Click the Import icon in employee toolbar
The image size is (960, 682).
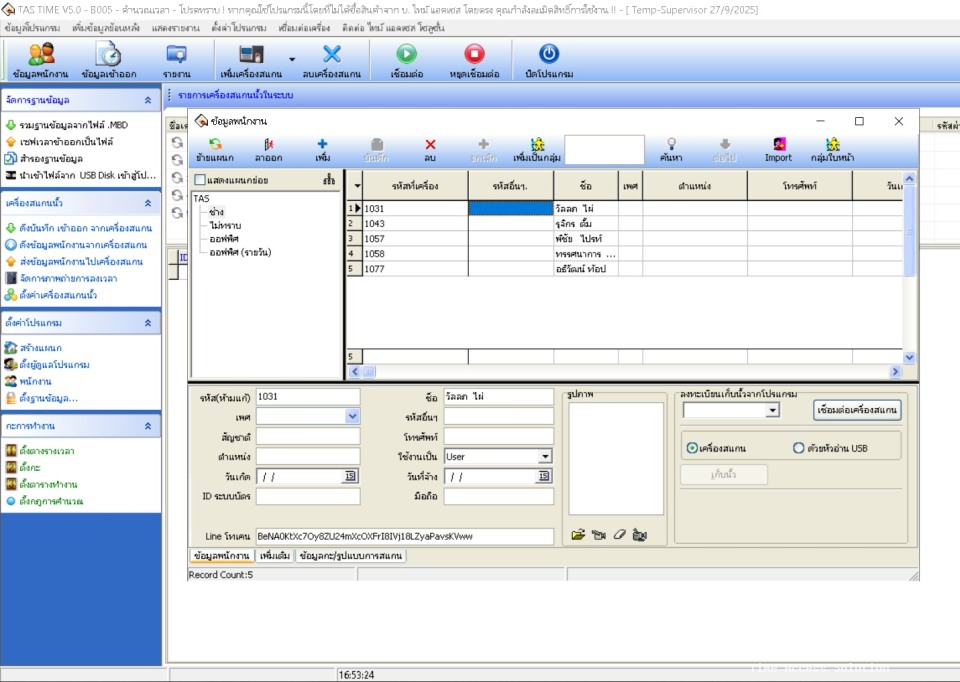tap(778, 145)
